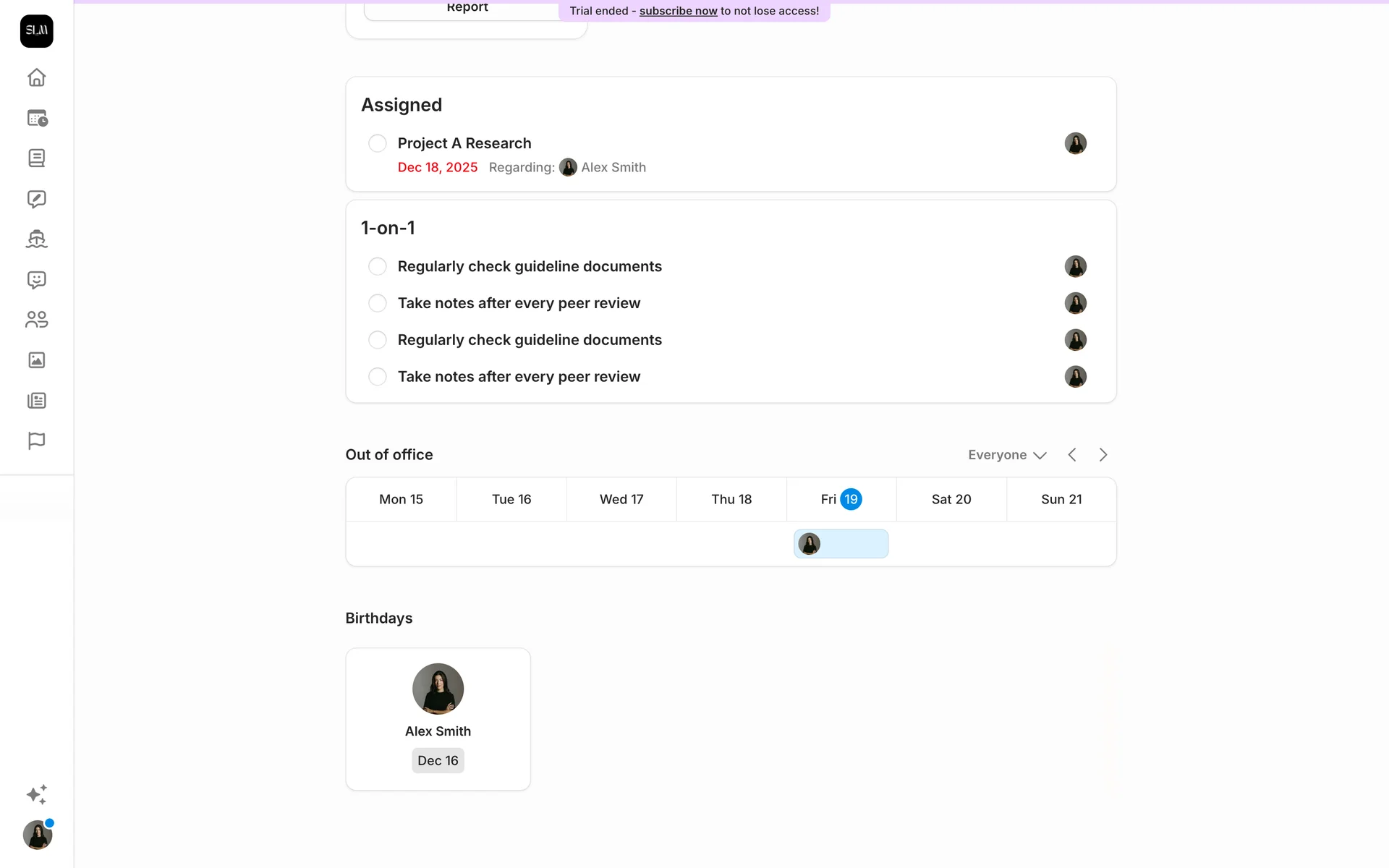
Task: Select the Fri 19 day column header
Action: (841, 499)
